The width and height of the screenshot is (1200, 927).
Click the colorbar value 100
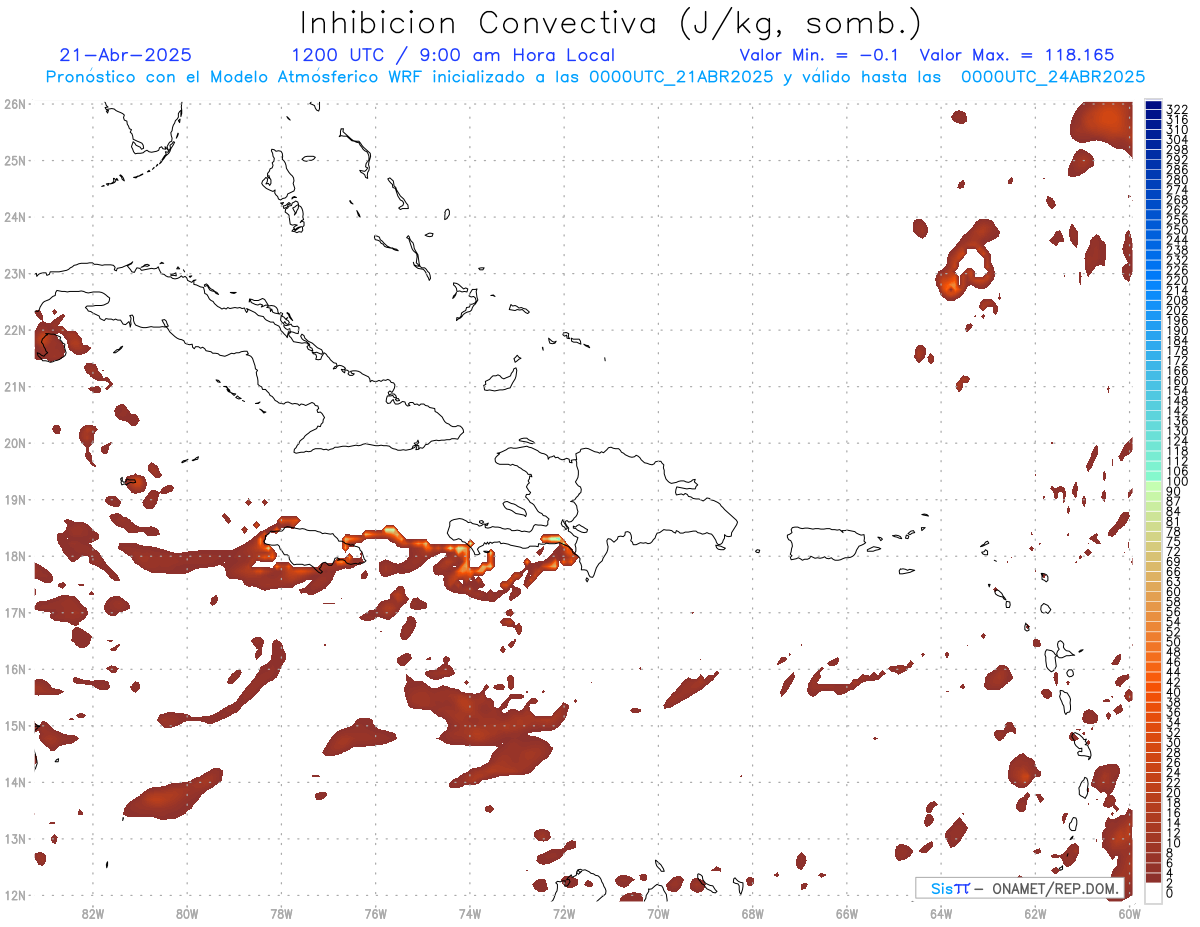[1177, 481]
